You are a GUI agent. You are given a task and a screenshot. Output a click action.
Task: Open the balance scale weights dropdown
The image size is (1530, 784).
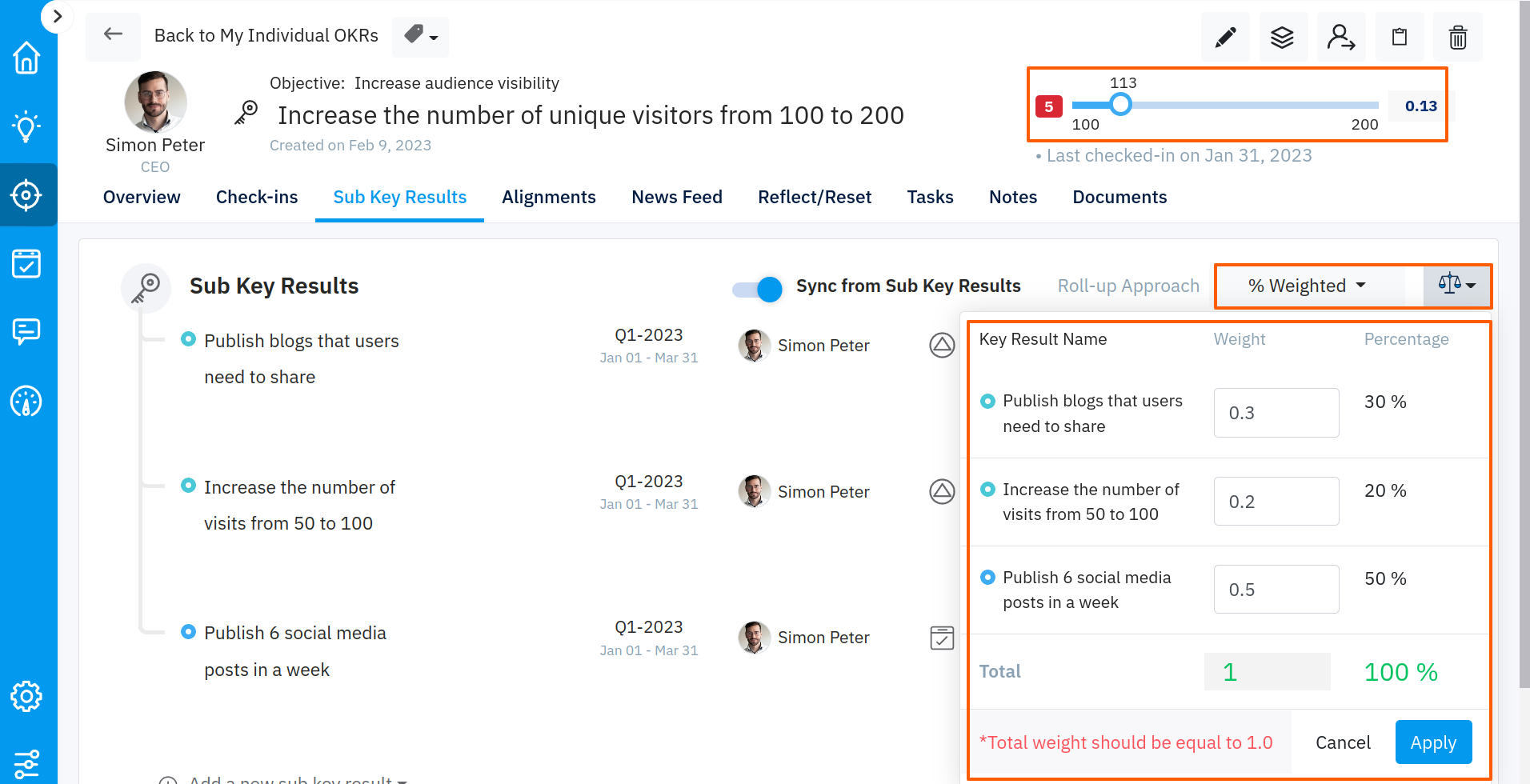click(x=1456, y=285)
